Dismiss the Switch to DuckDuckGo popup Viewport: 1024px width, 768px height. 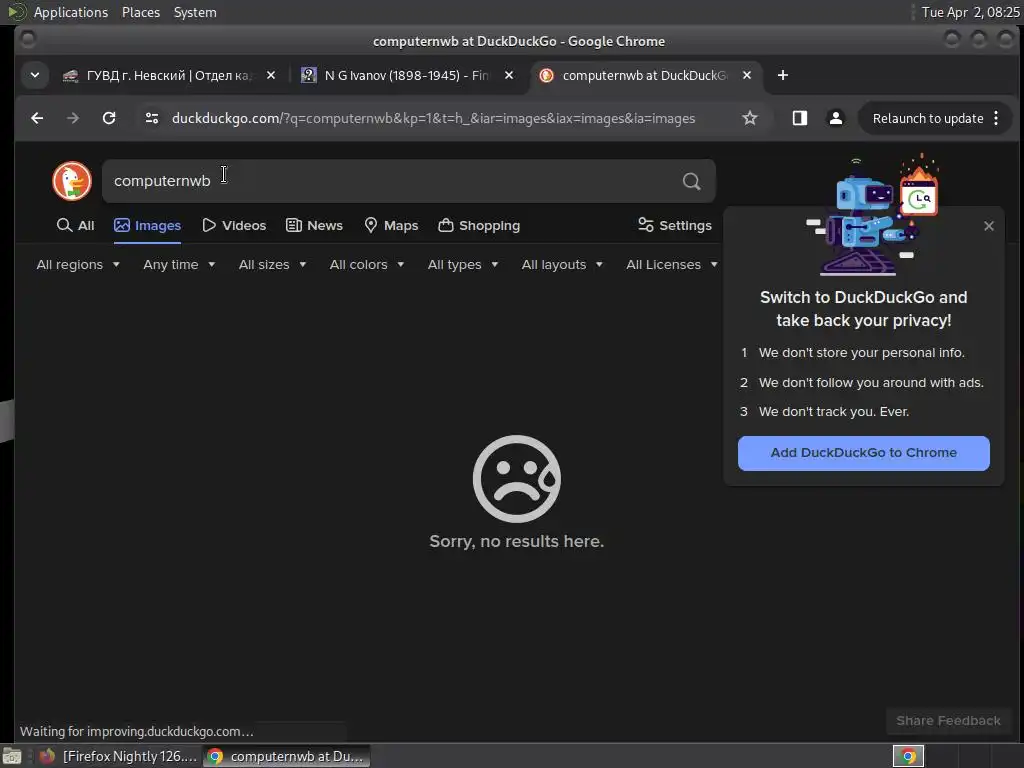click(x=989, y=226)
